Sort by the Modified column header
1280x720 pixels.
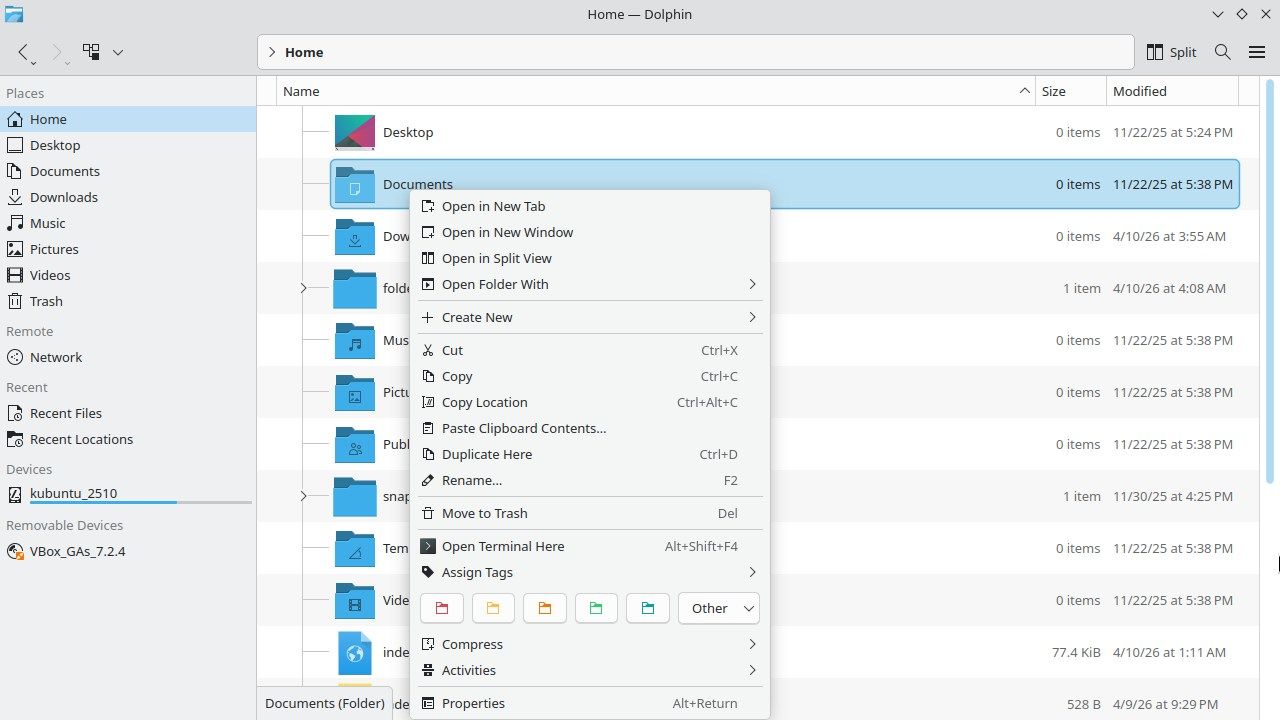point(1172,91)
